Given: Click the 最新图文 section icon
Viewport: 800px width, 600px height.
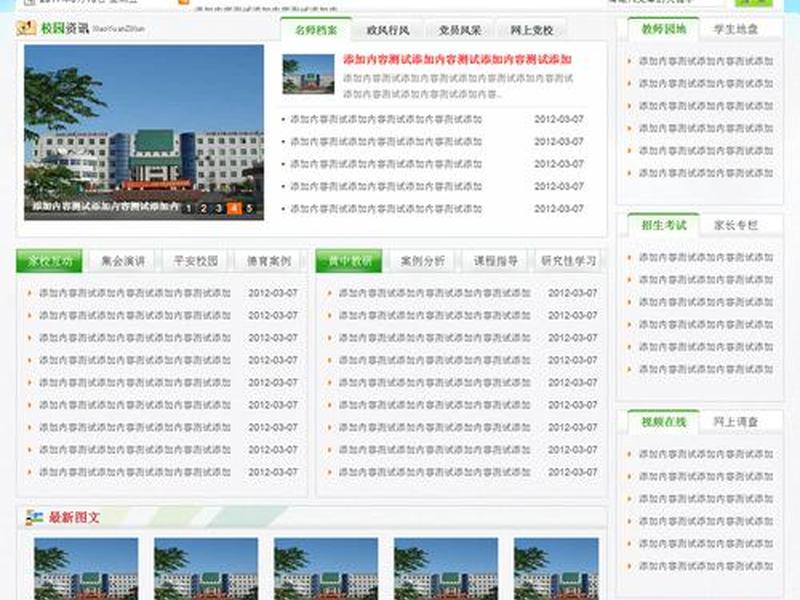Looking at the screenshot, I should [x=34, y=517].
